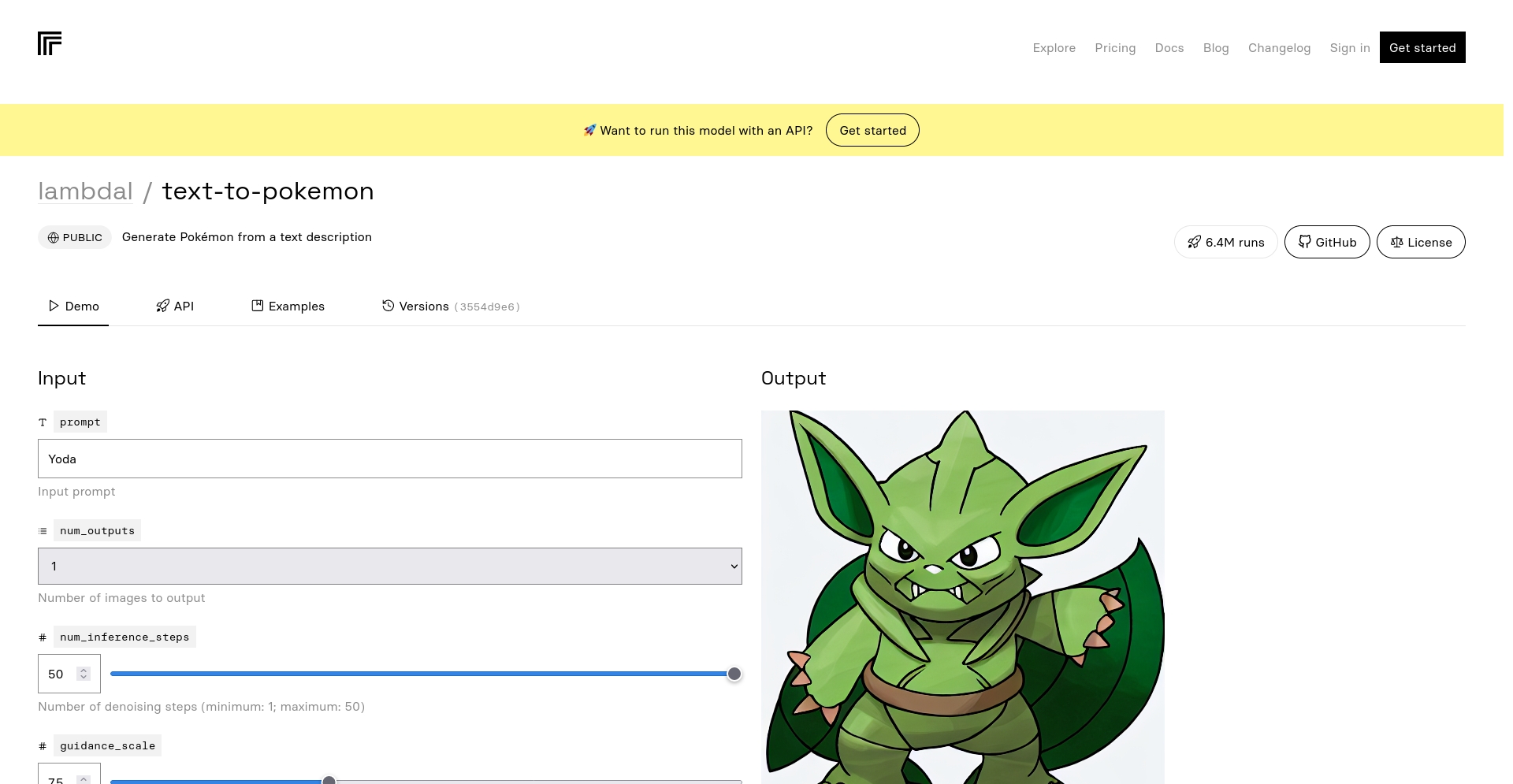Viewport: 1513px width, 784px height.
Task: Open the GitHub repository button
Action: 1327,242
